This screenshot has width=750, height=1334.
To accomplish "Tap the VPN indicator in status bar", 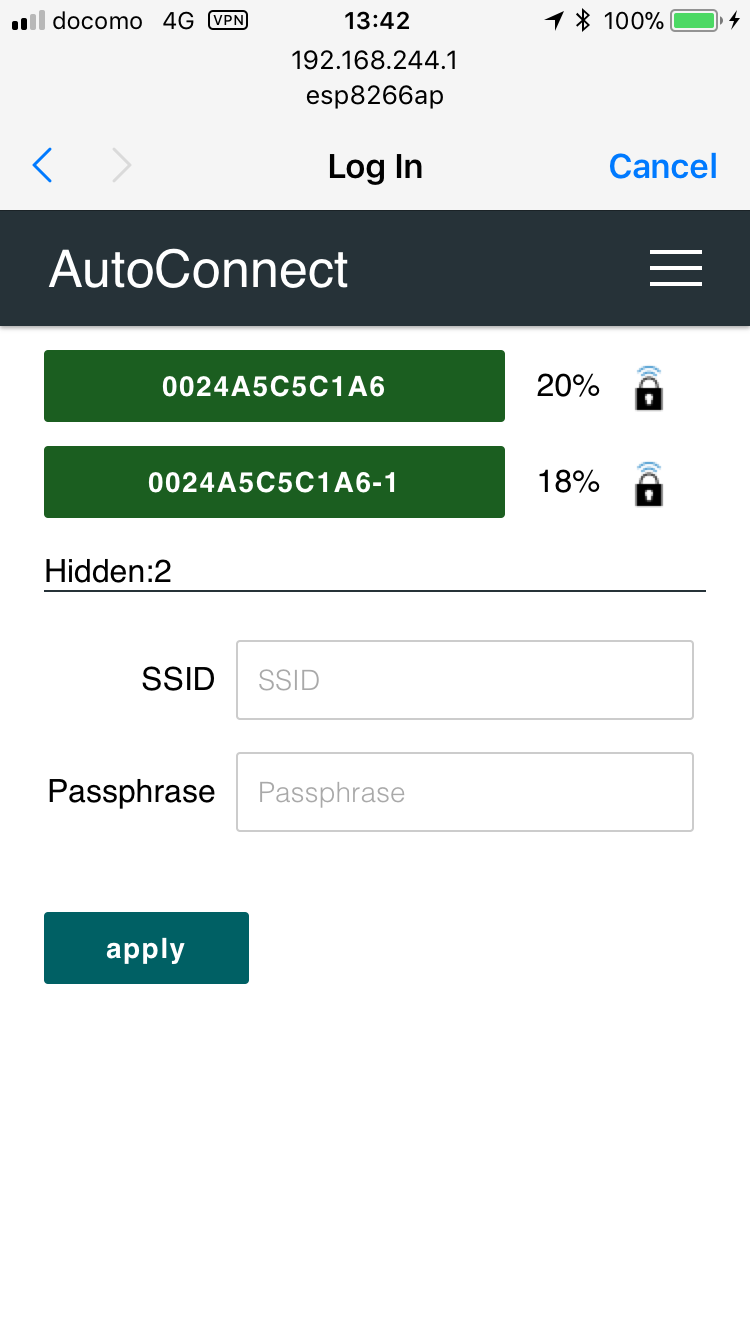I will pos(231,20).
